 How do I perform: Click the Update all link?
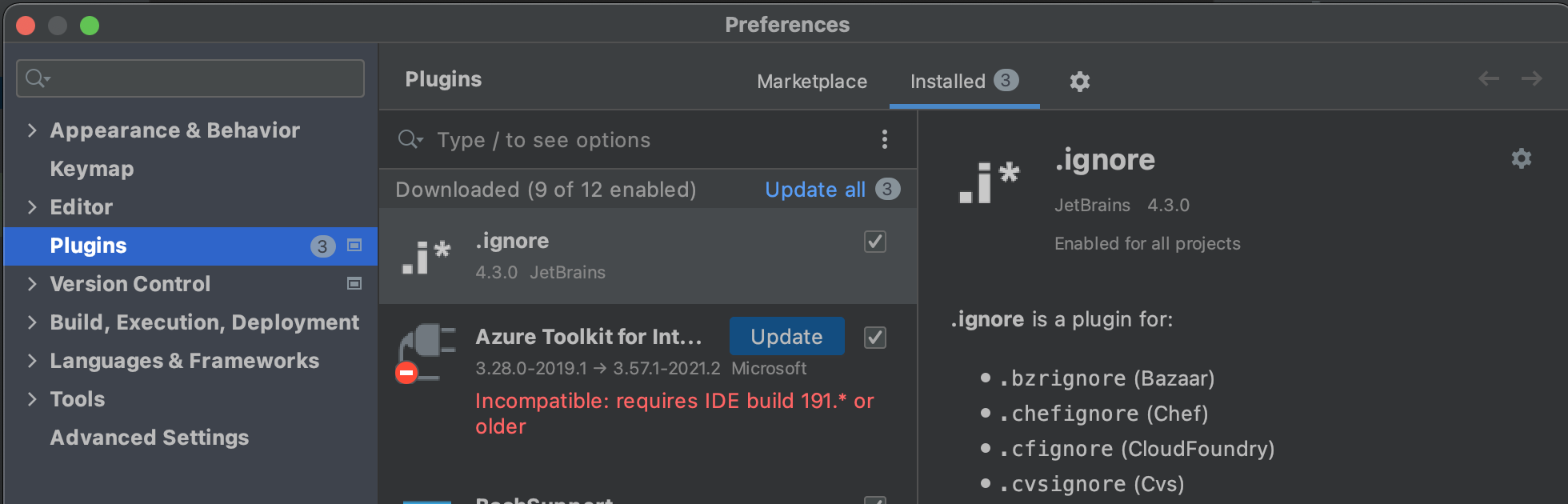coord(815,190)
